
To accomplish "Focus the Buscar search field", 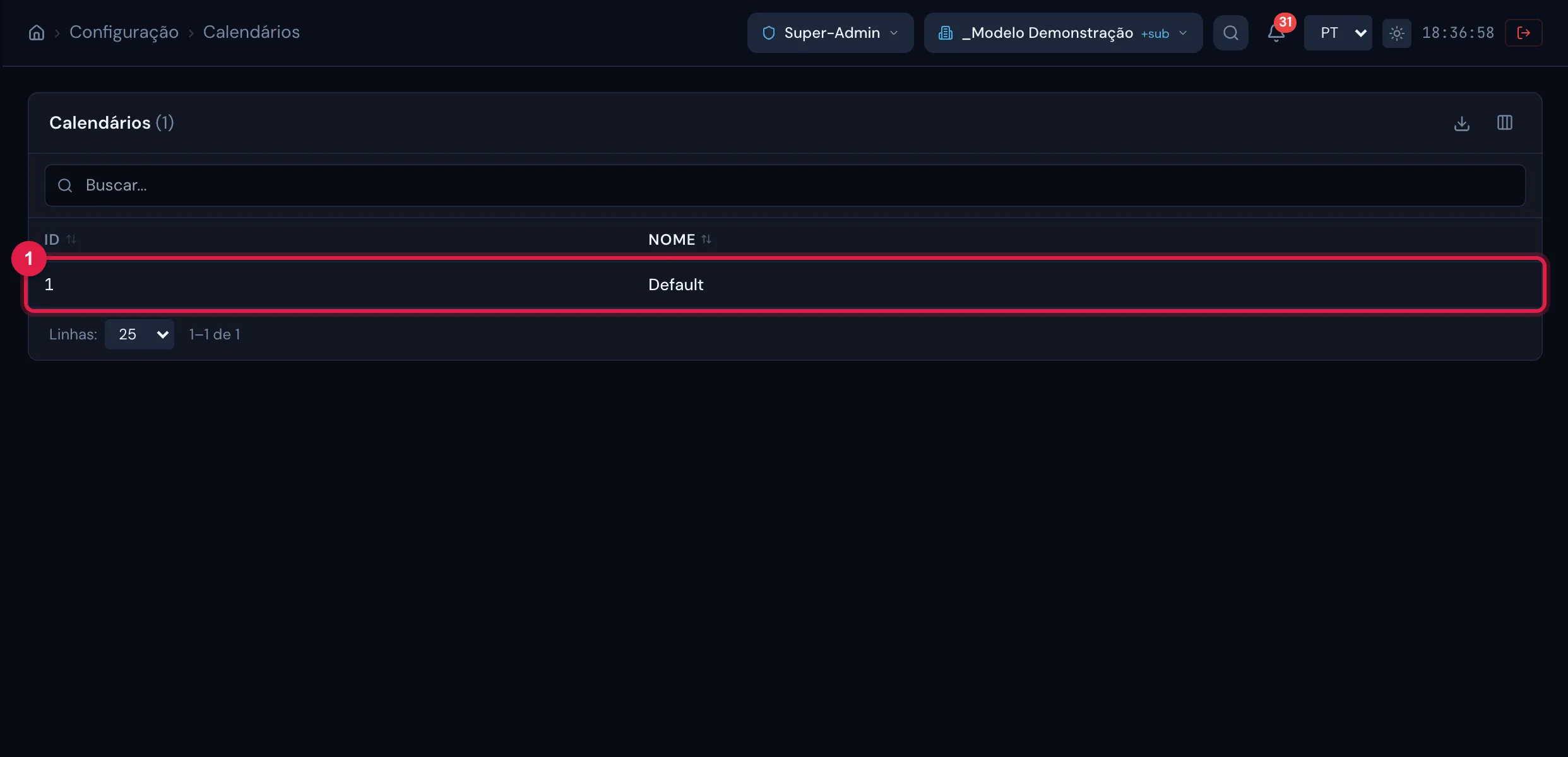I will [785, 185].
